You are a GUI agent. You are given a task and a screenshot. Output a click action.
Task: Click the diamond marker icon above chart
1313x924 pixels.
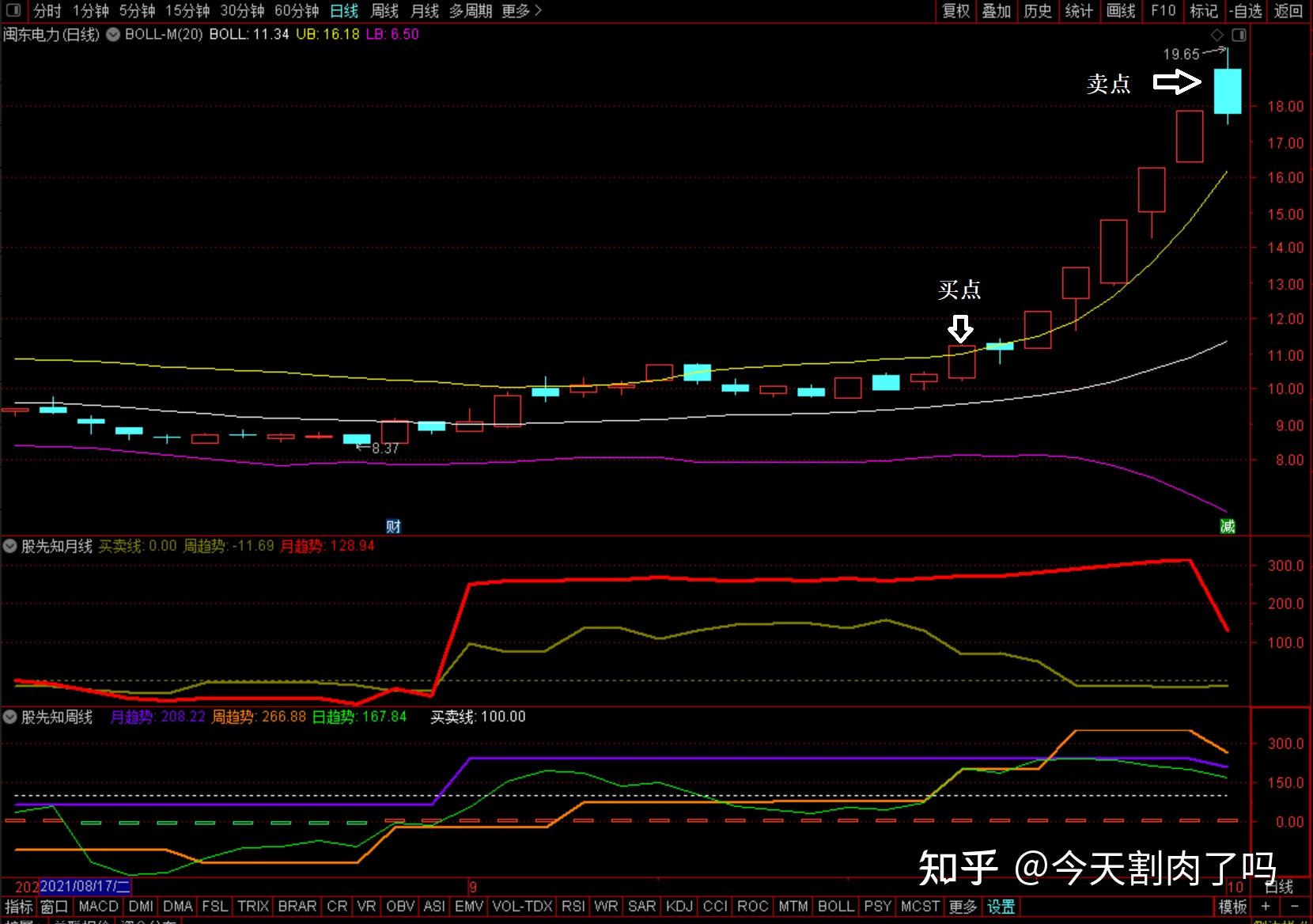click(x=1217, y=35)
